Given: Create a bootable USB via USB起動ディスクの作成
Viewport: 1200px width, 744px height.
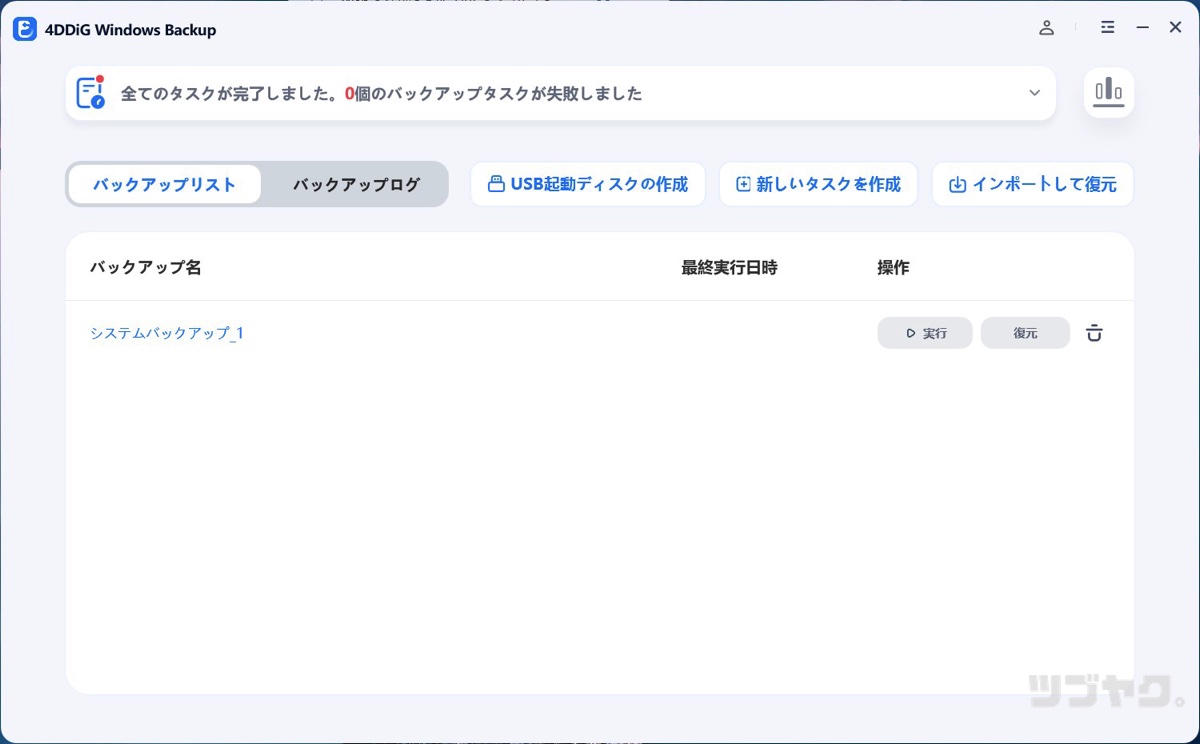Looking at the screenshot, I should (588, 184).
